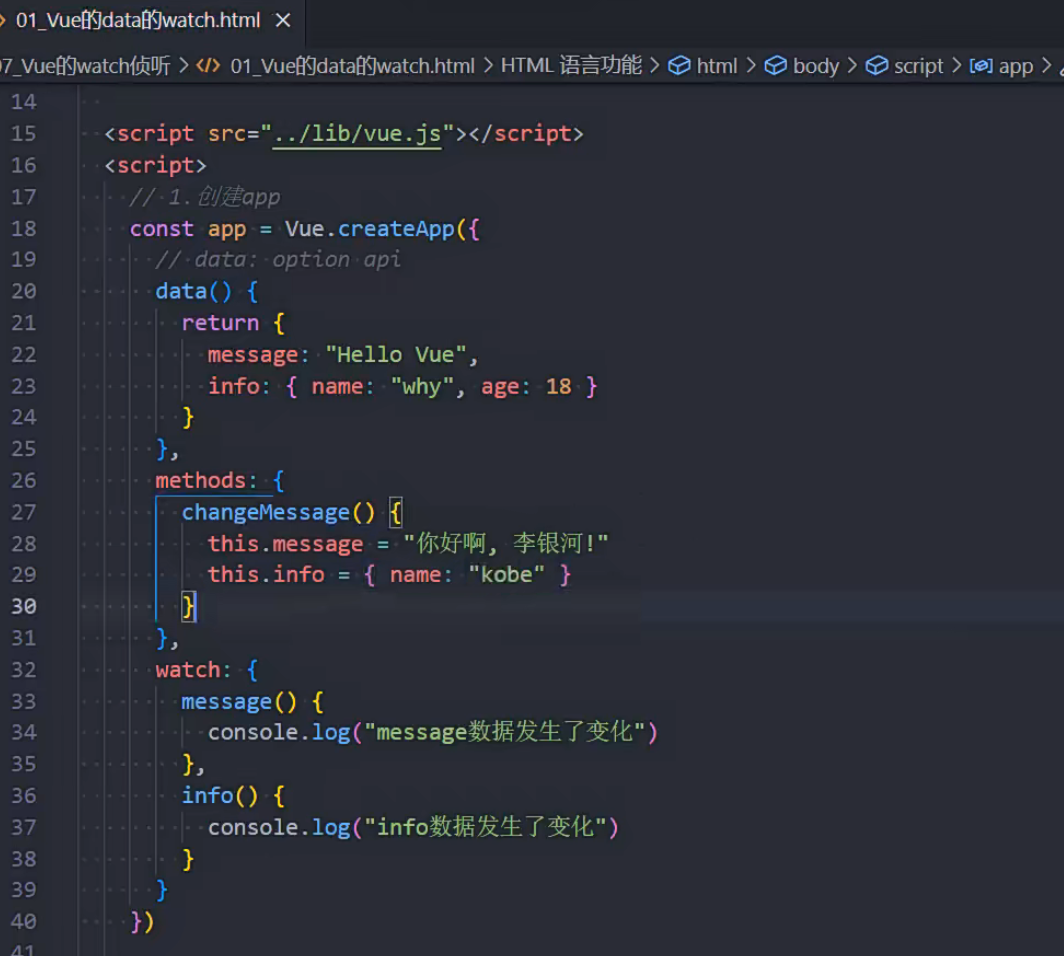Expand chevron after script breadcrumb
The width and height of the screenshot is (1064, 956).
[x=956, y=66]
